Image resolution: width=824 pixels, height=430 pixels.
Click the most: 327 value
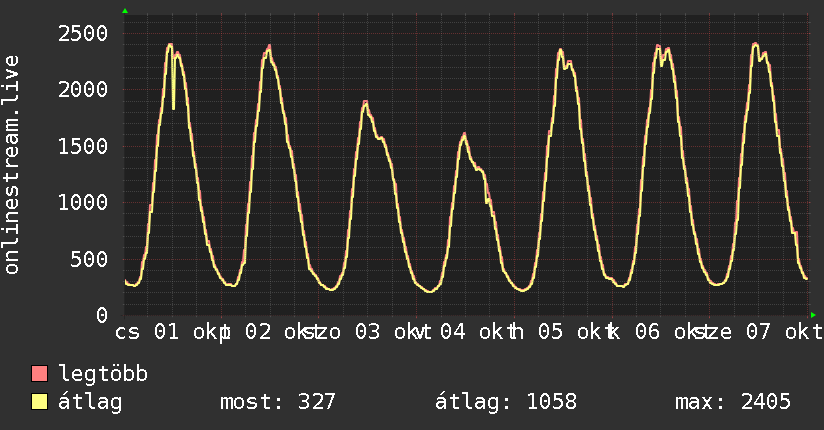[277, 402]
